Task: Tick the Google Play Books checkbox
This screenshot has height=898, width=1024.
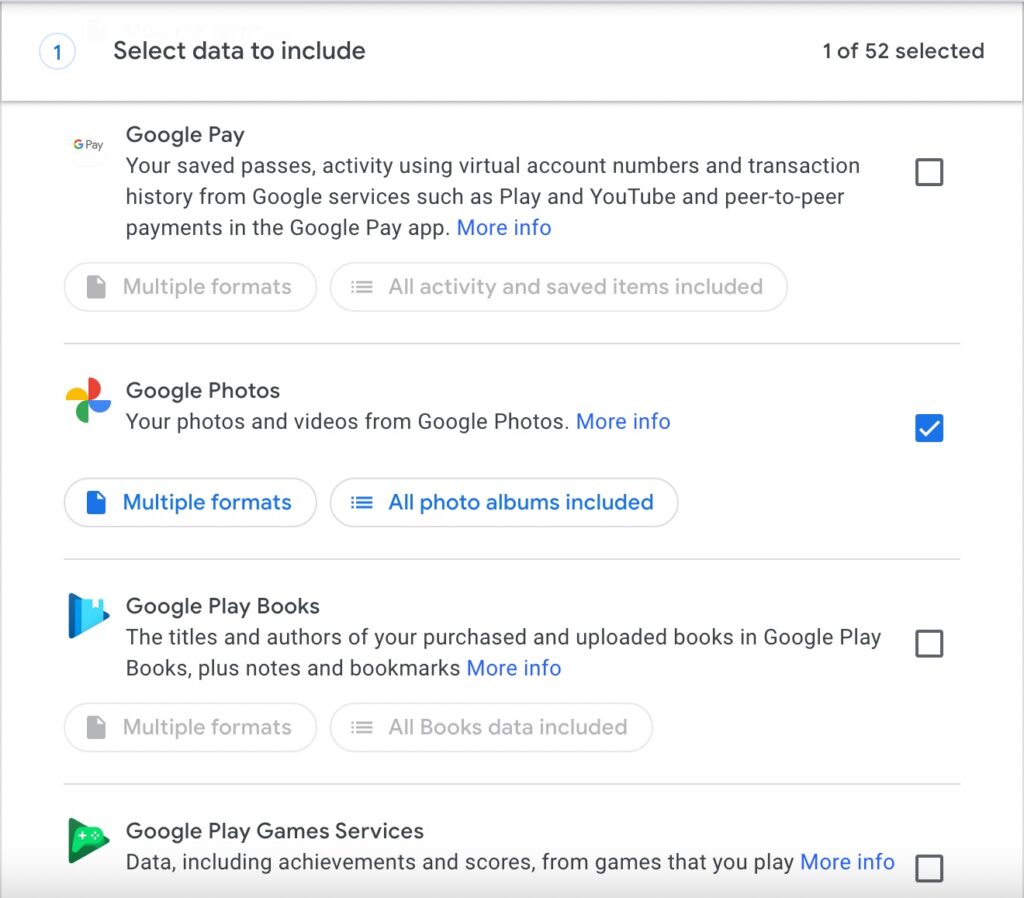Action: pyautogui.click(x=929, y=643)
